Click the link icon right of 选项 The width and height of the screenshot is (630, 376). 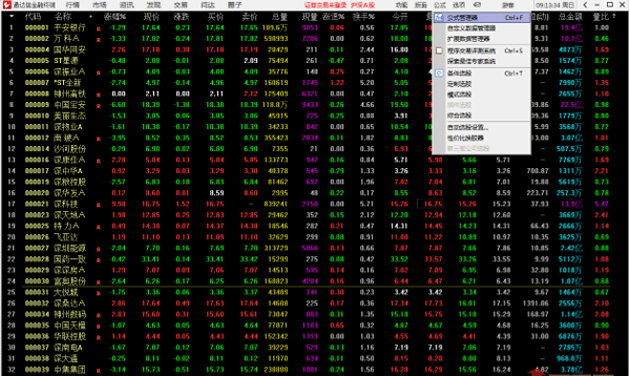(x=477, y=5)
